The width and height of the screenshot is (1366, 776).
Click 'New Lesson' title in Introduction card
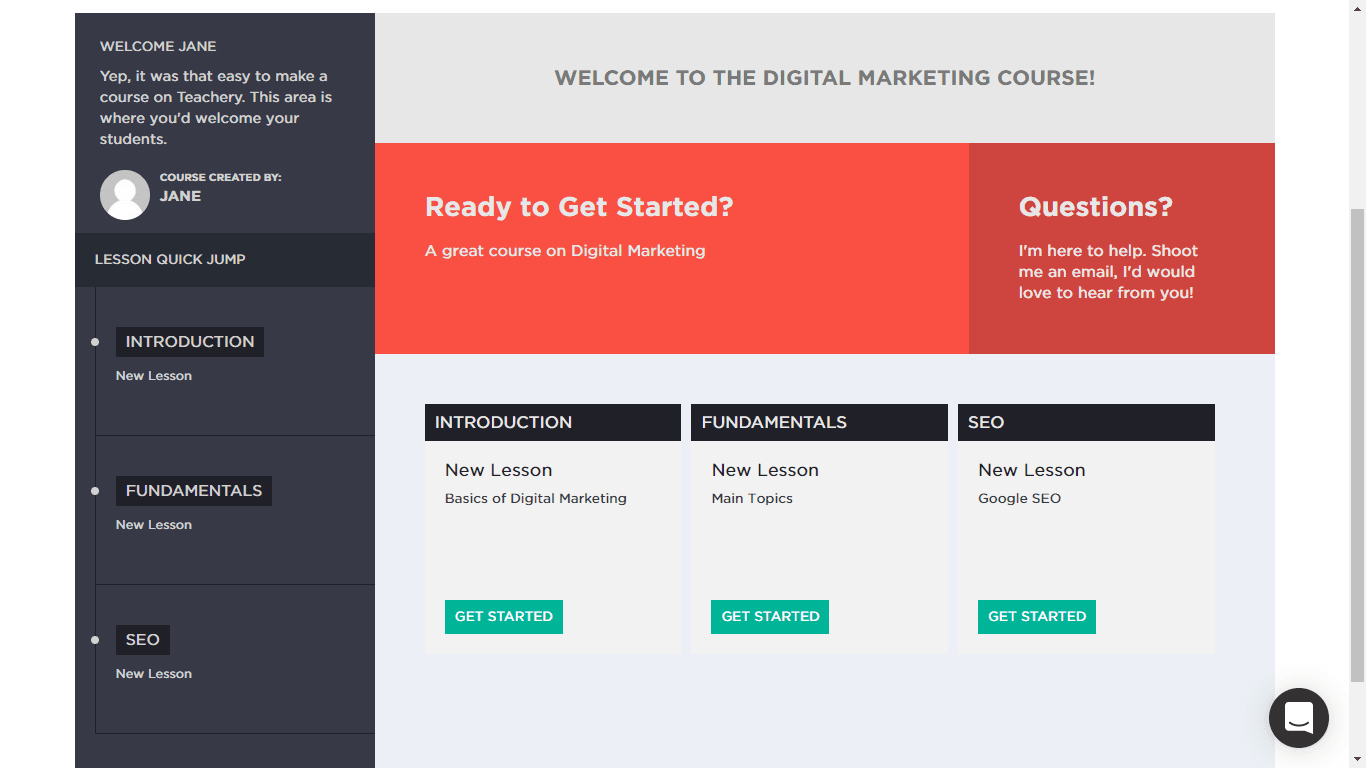(499, 470)
